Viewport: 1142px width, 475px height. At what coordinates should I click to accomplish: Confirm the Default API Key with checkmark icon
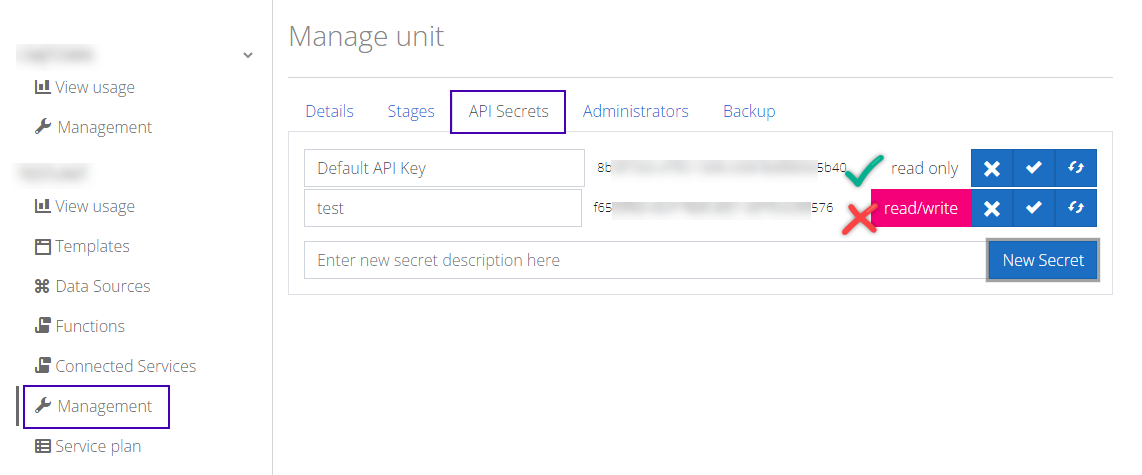1033,168
